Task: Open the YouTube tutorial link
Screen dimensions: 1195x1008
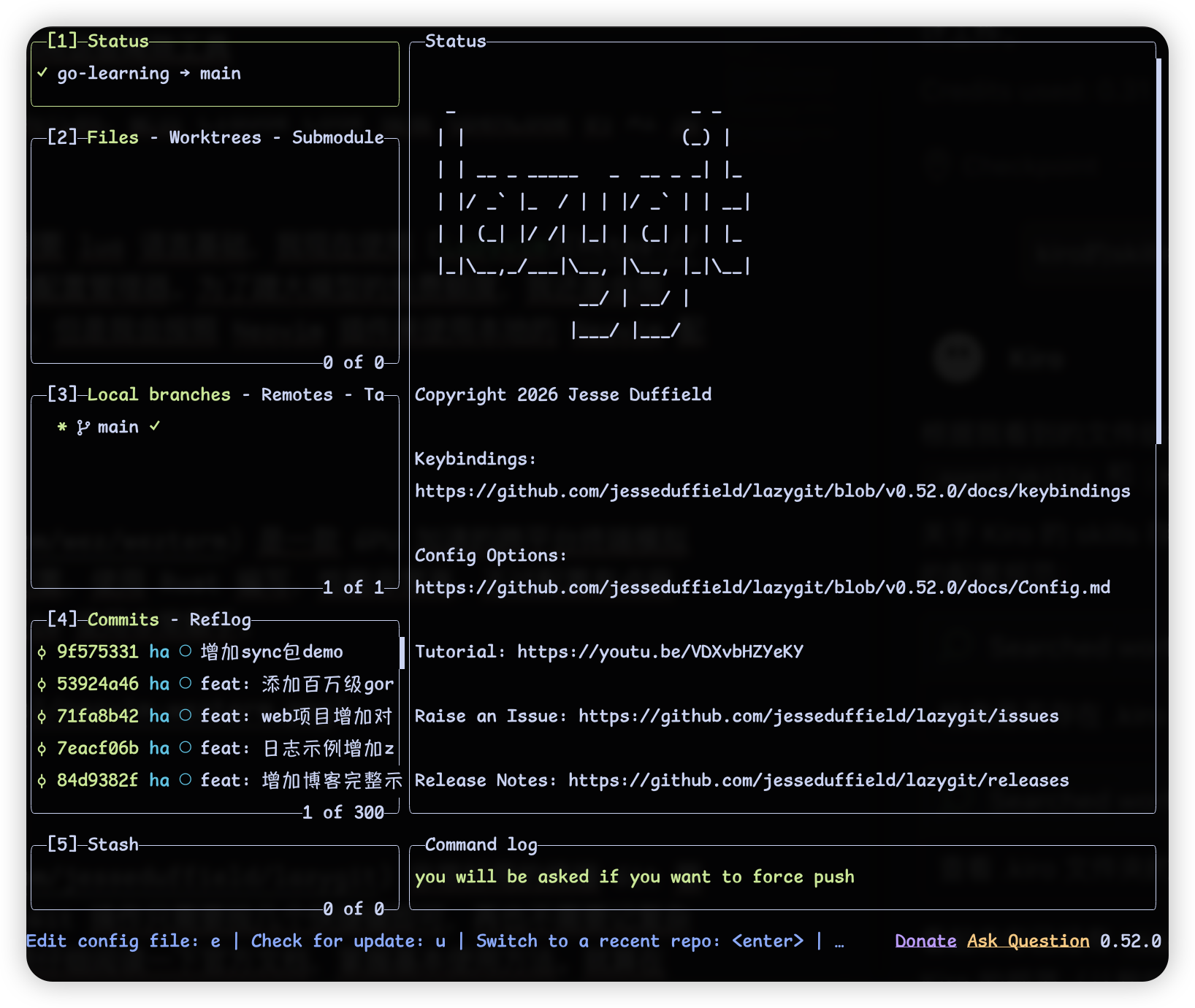Action: [660, 652]
